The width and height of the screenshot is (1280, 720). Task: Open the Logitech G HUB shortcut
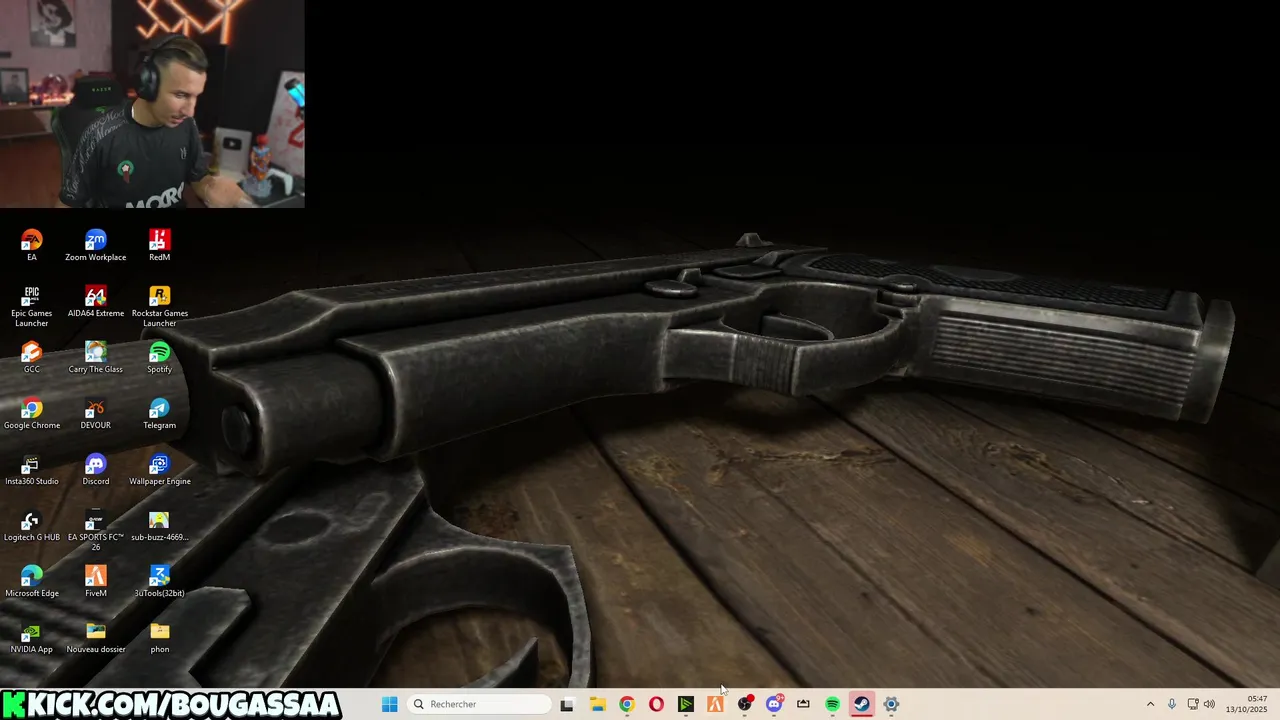[32, 525]
